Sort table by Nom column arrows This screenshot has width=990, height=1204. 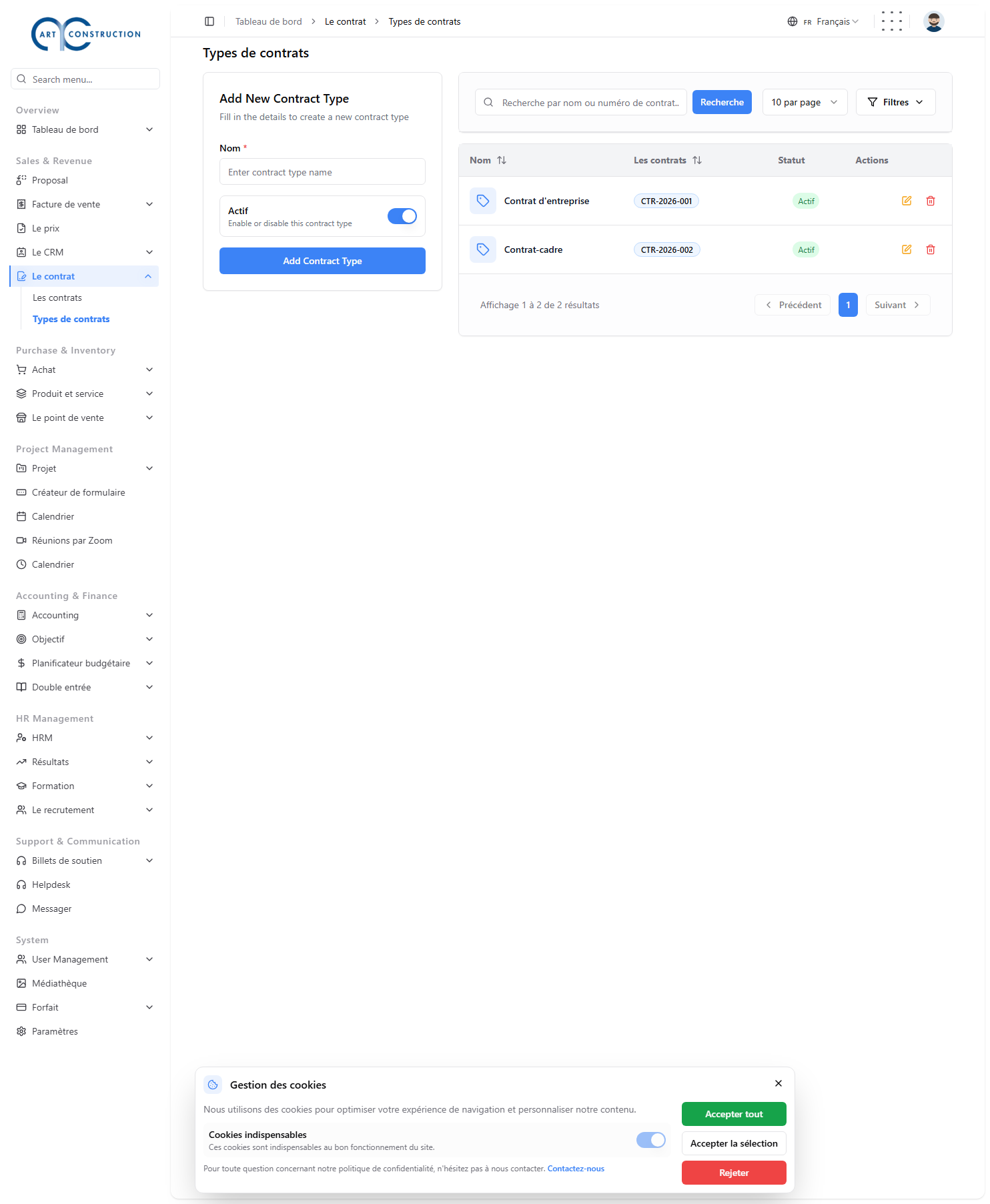pos(502,160)
